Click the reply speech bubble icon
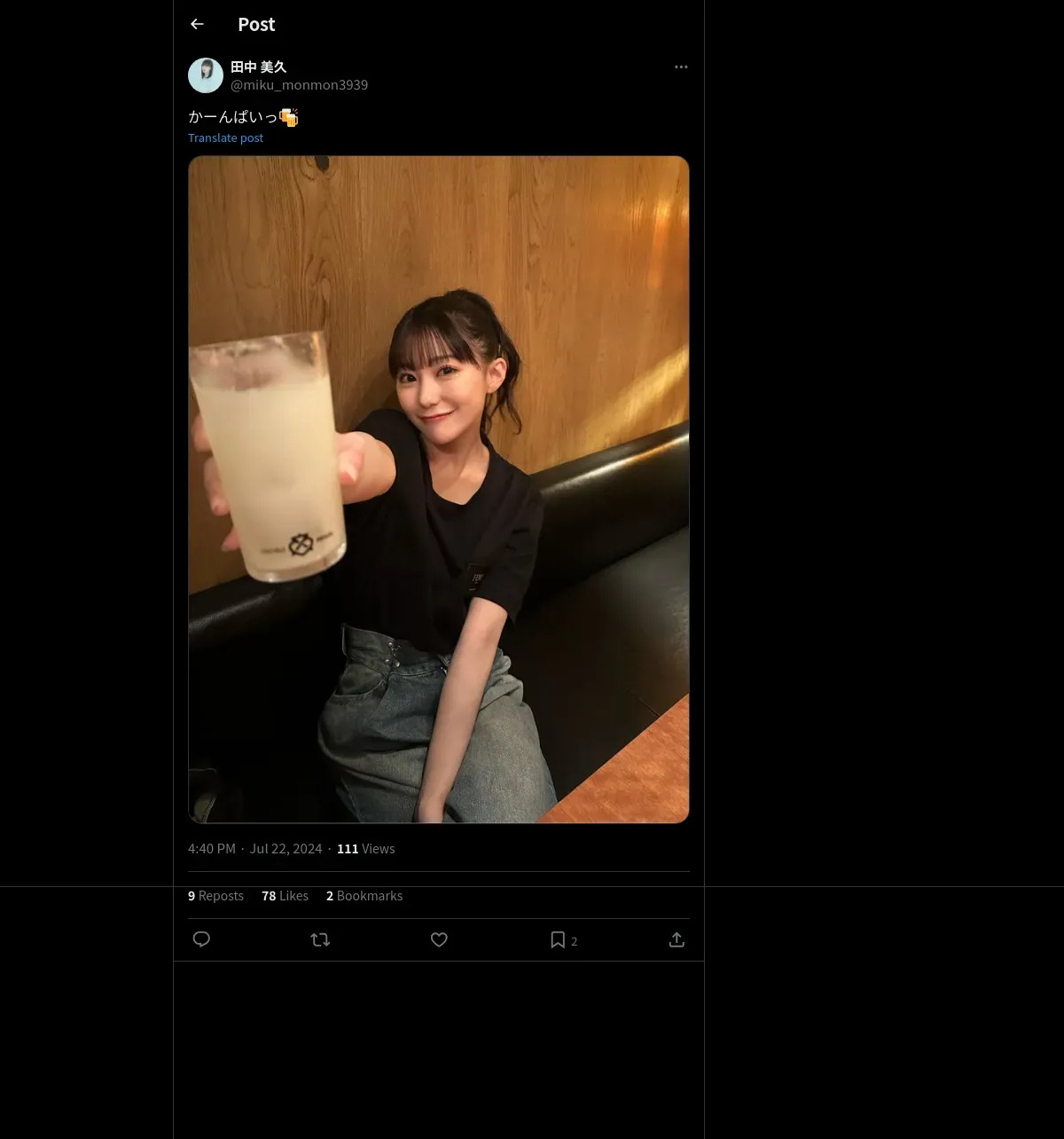Screen dimensions: 1064x1139 pos(201,939)
